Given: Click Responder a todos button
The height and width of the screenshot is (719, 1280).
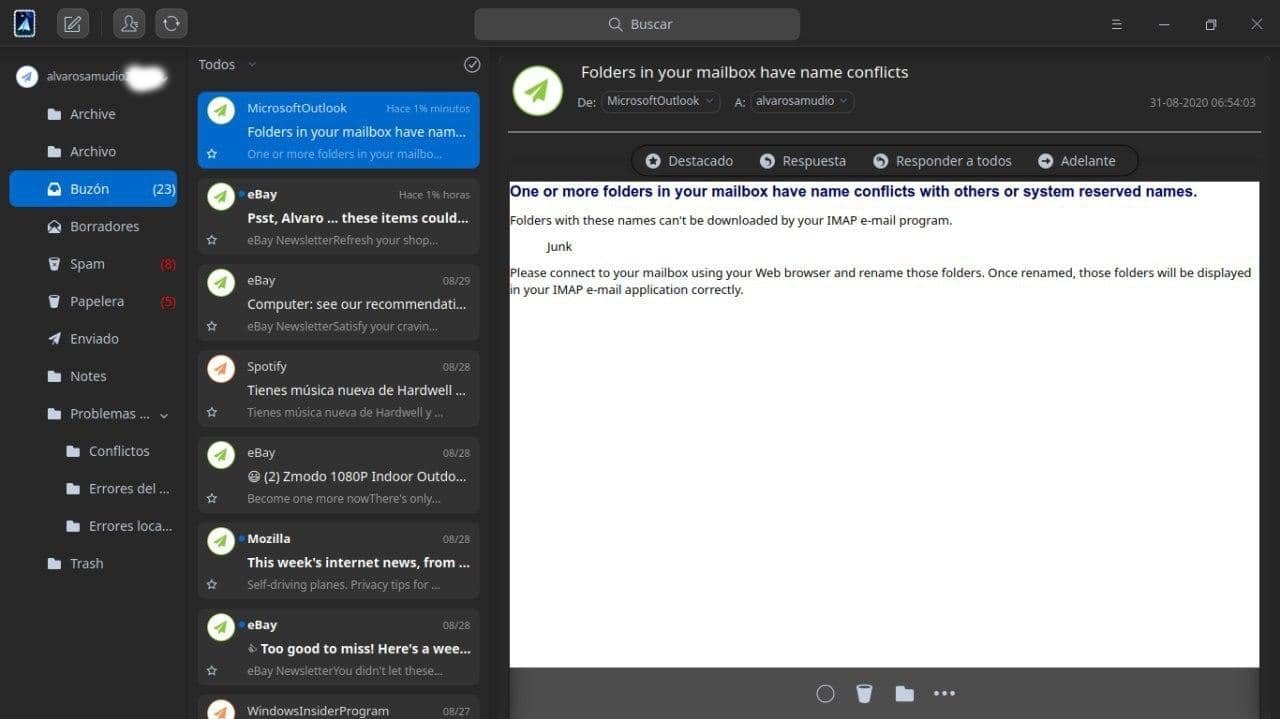Looking at the screenshot, I should (x=942, y=161).
